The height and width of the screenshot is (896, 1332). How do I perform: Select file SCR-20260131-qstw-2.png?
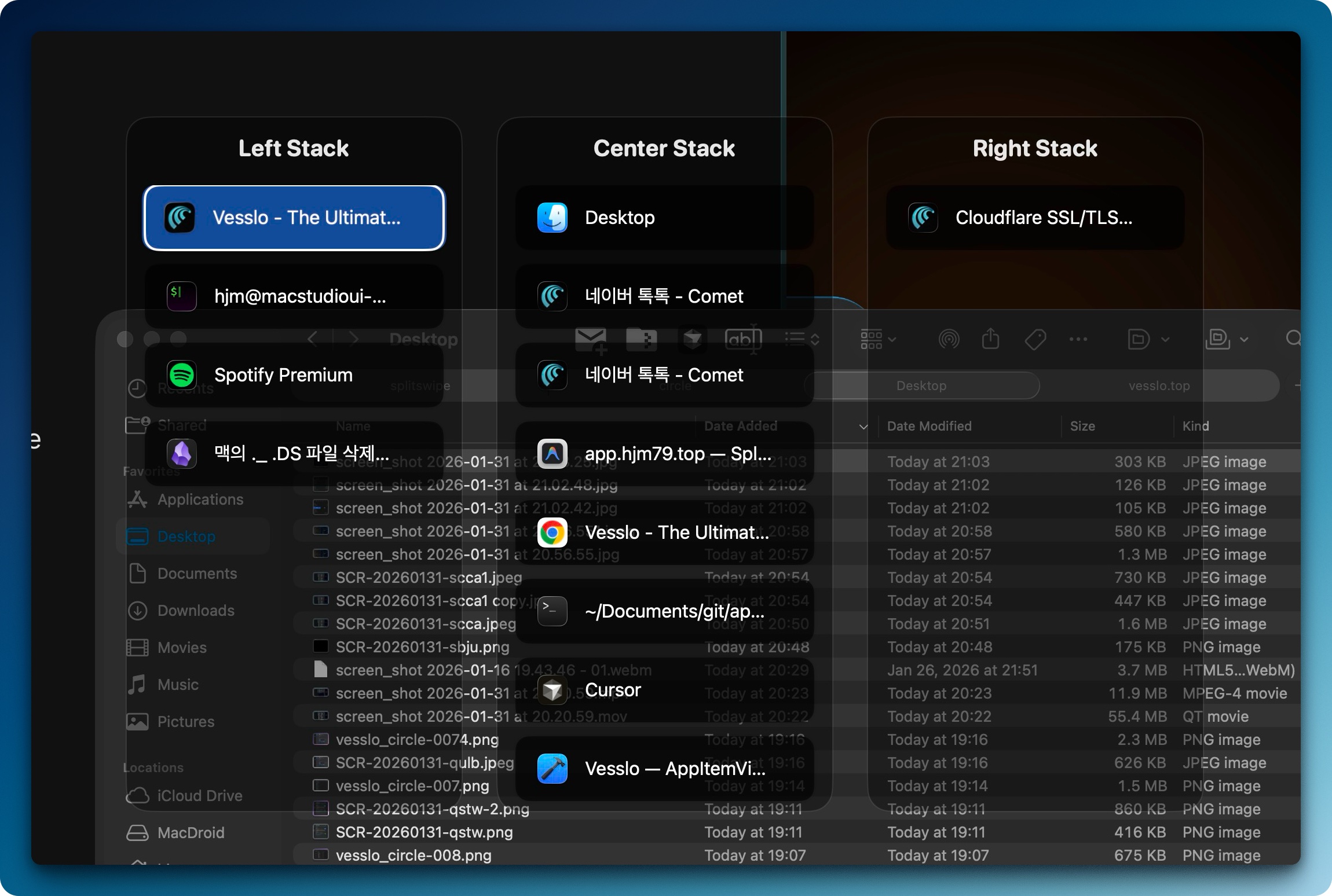click(x=433, y=809)
